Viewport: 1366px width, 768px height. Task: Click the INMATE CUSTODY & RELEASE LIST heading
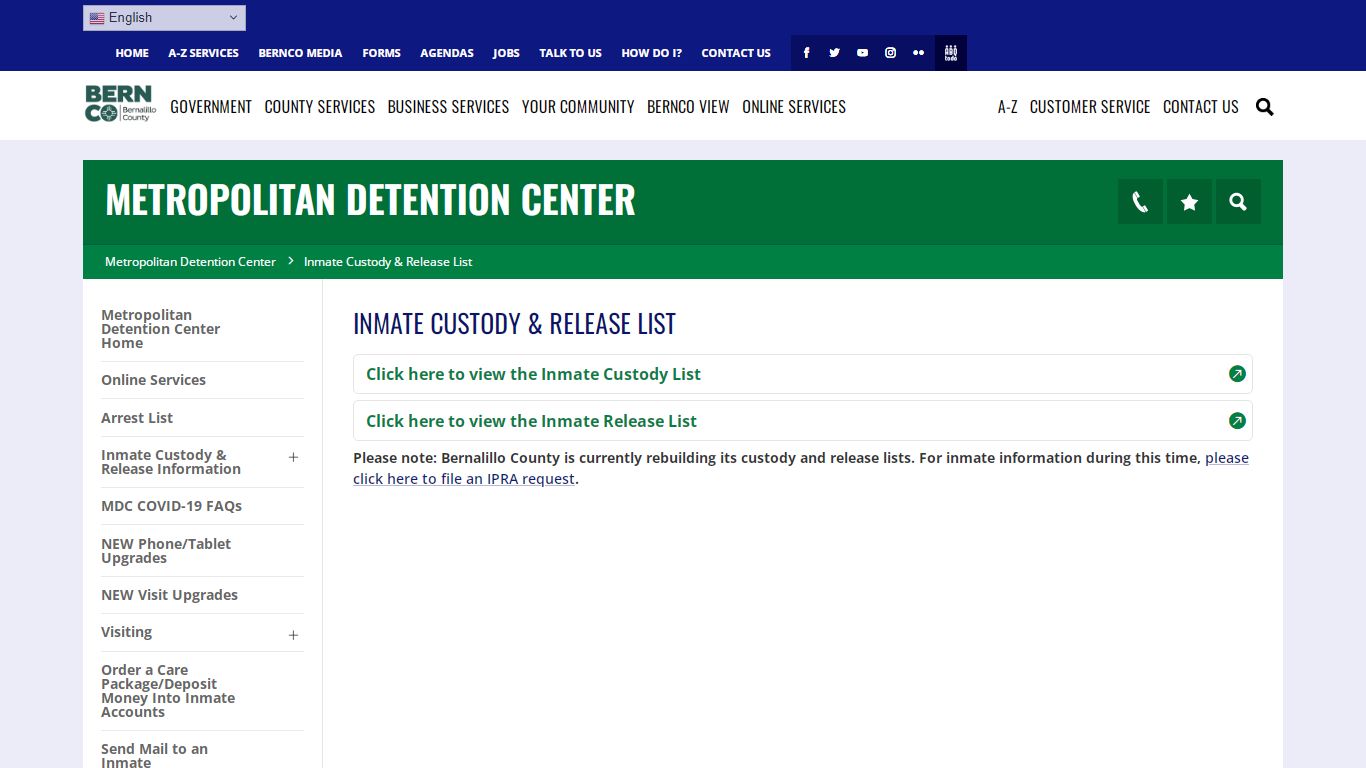(x=514, y=324)
